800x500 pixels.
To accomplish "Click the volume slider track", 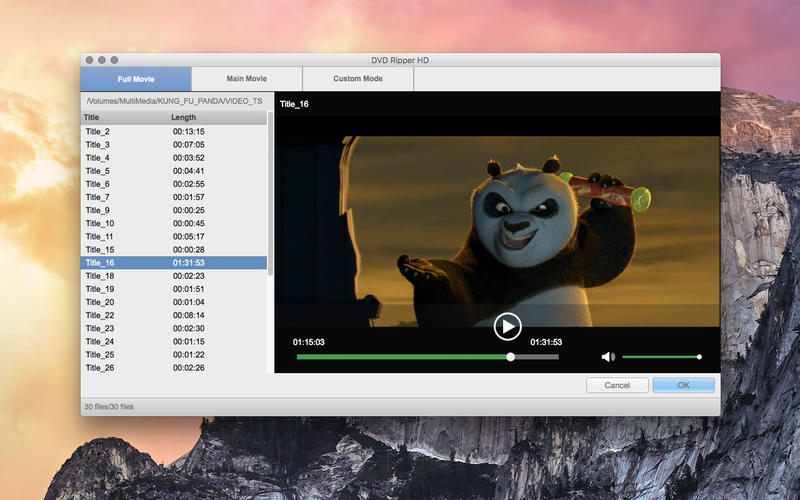I will [x=660, y=357].
